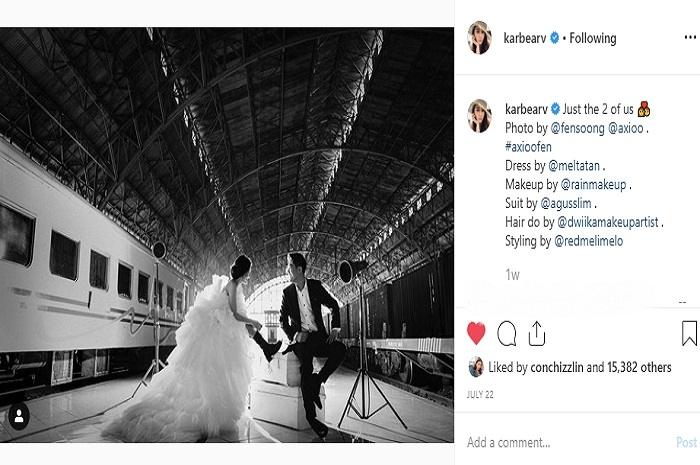
Task: Open the #axioofen hashtag
Action: tap(528, 147)
